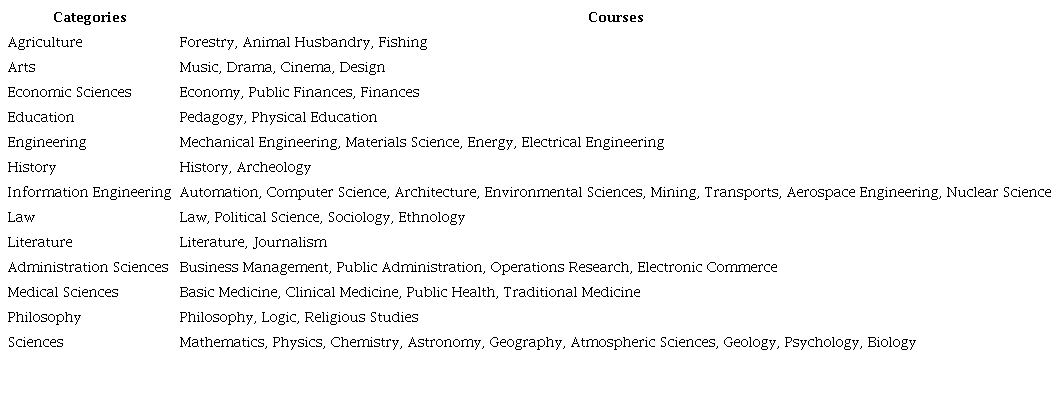The height and width of the screenshot is (409, 1060).
Task: Select the Literature, Journalism courses cell
Action: [253, 243]
